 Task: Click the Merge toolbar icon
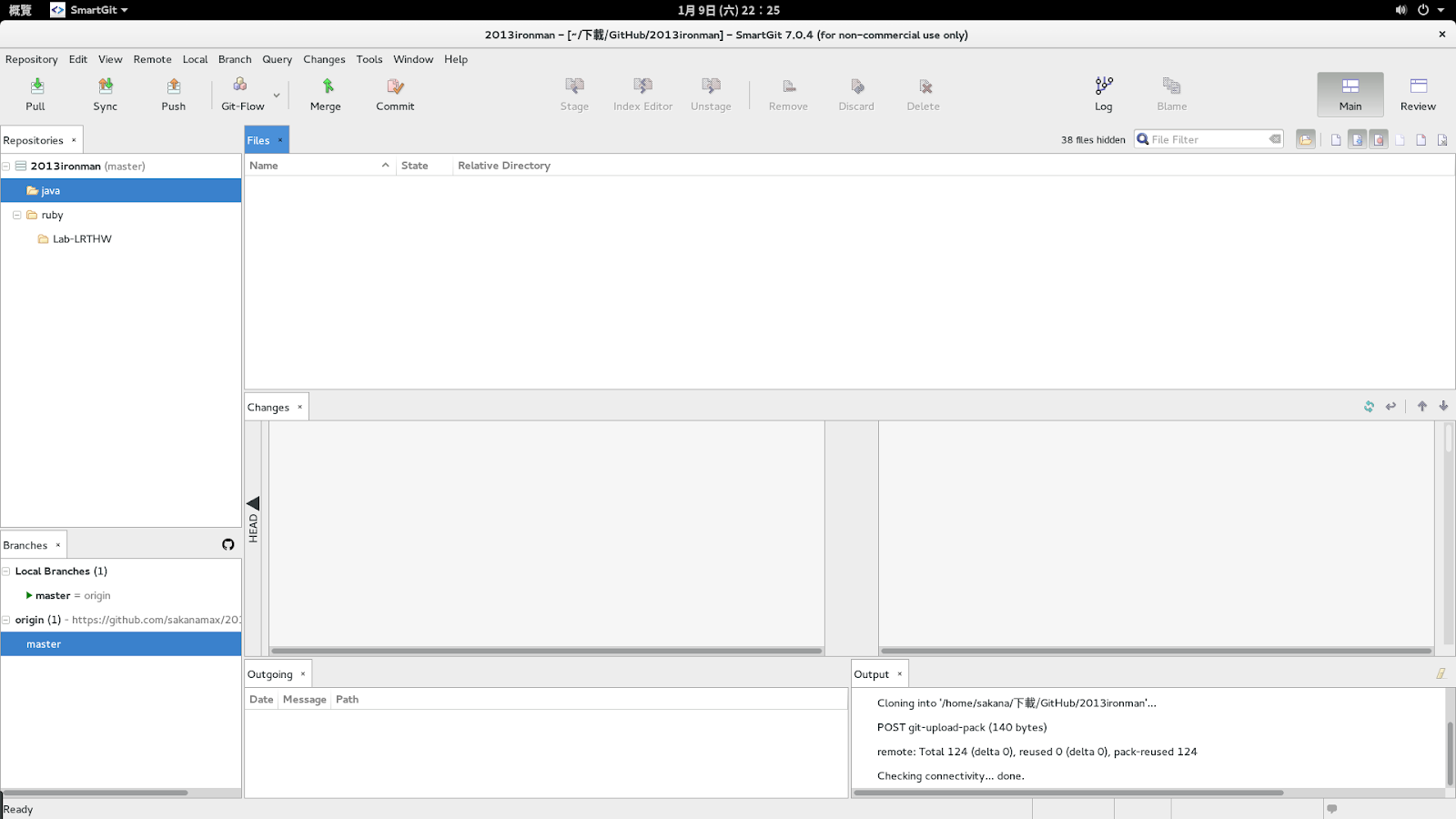coord(326,95)
